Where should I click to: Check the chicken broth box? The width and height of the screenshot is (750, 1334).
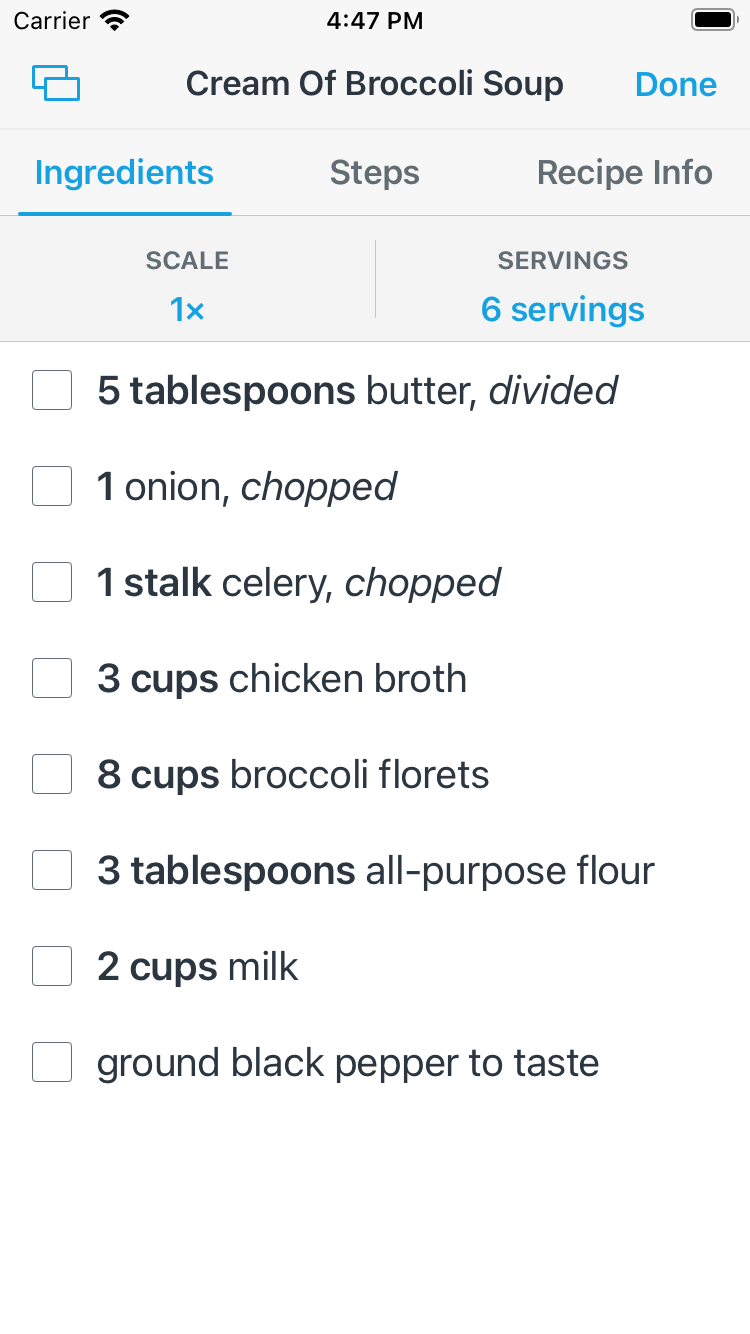tap(52, 678)
